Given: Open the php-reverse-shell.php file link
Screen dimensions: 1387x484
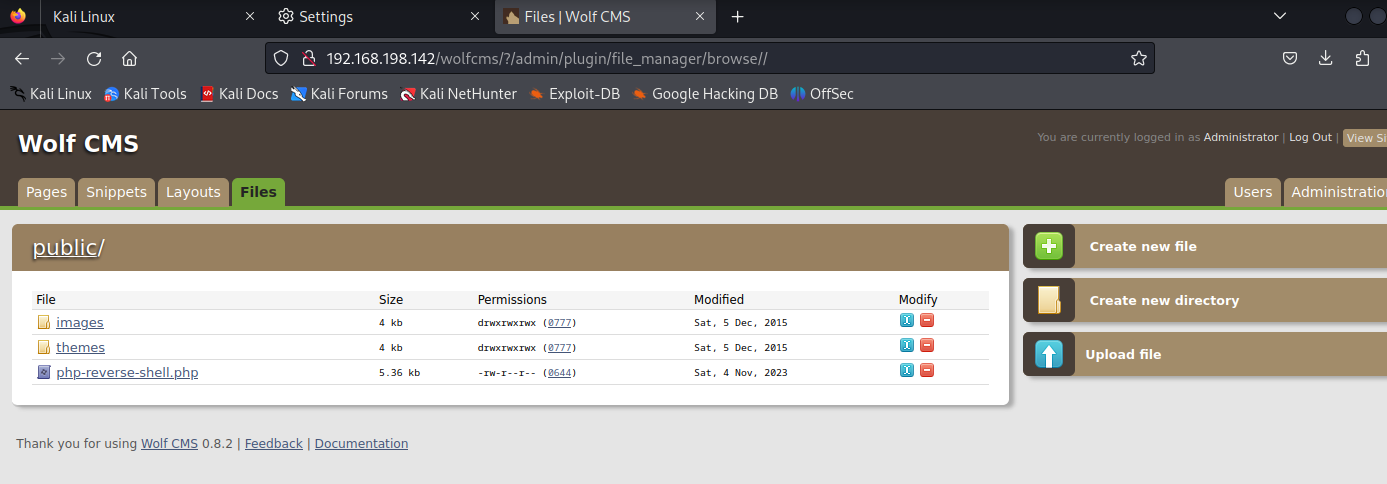Looking at the screenshot, I should [x=127, y=373].
